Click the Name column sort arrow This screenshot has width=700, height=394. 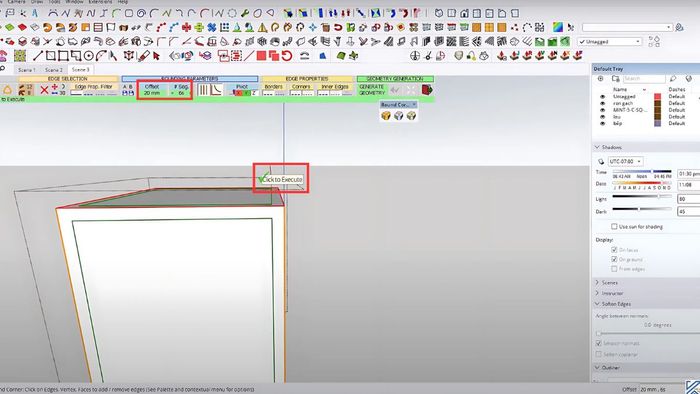click(644, 90)
